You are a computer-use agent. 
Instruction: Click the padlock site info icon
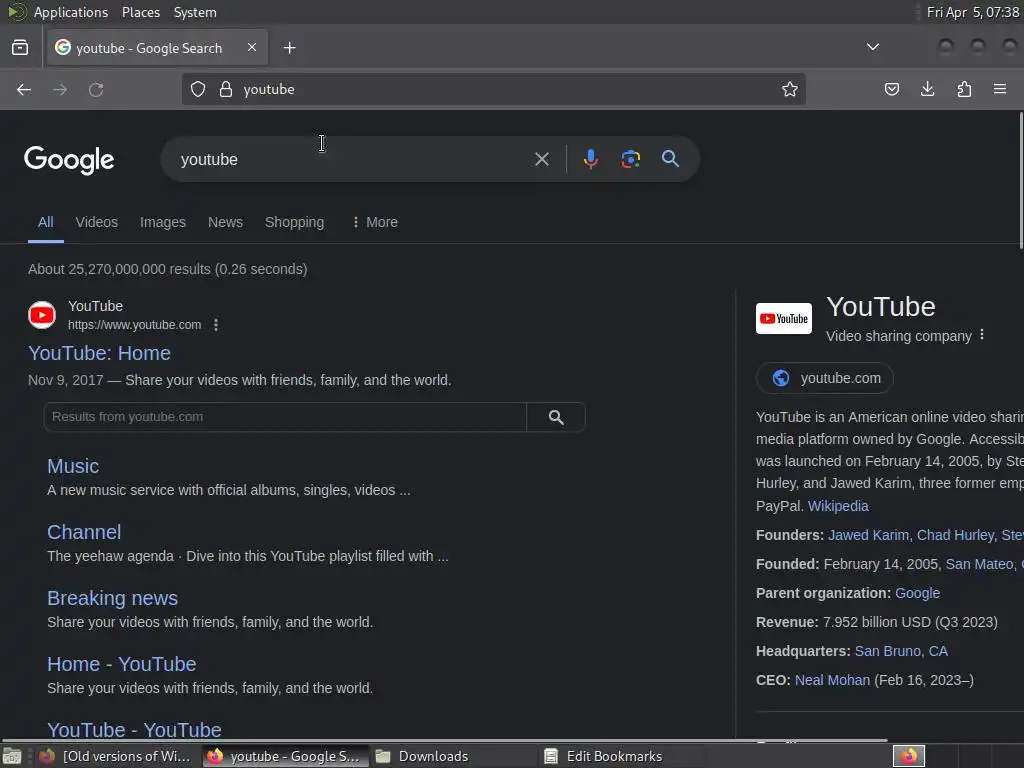(x=226, y=89)
